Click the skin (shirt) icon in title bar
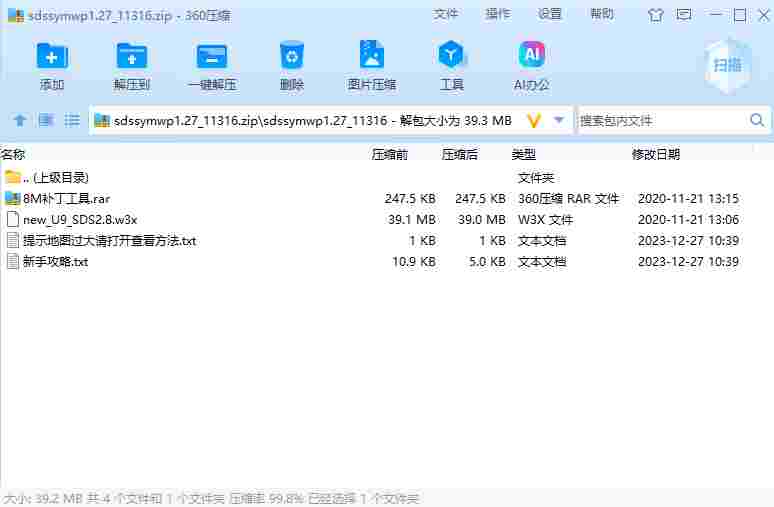 pyautogui.click(x=656, y=15)
